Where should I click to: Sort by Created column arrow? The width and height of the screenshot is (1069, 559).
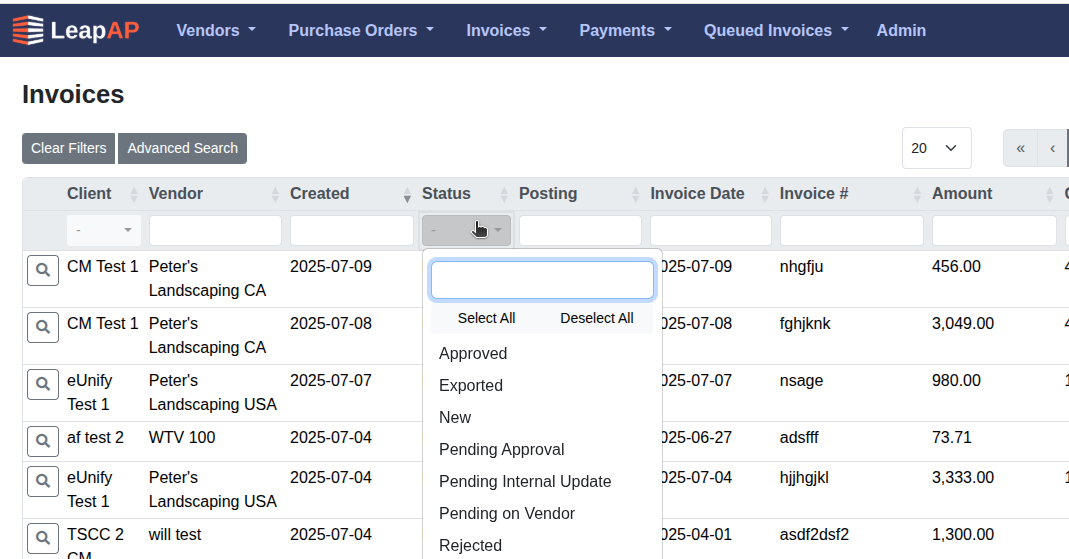tap(406, 194)
